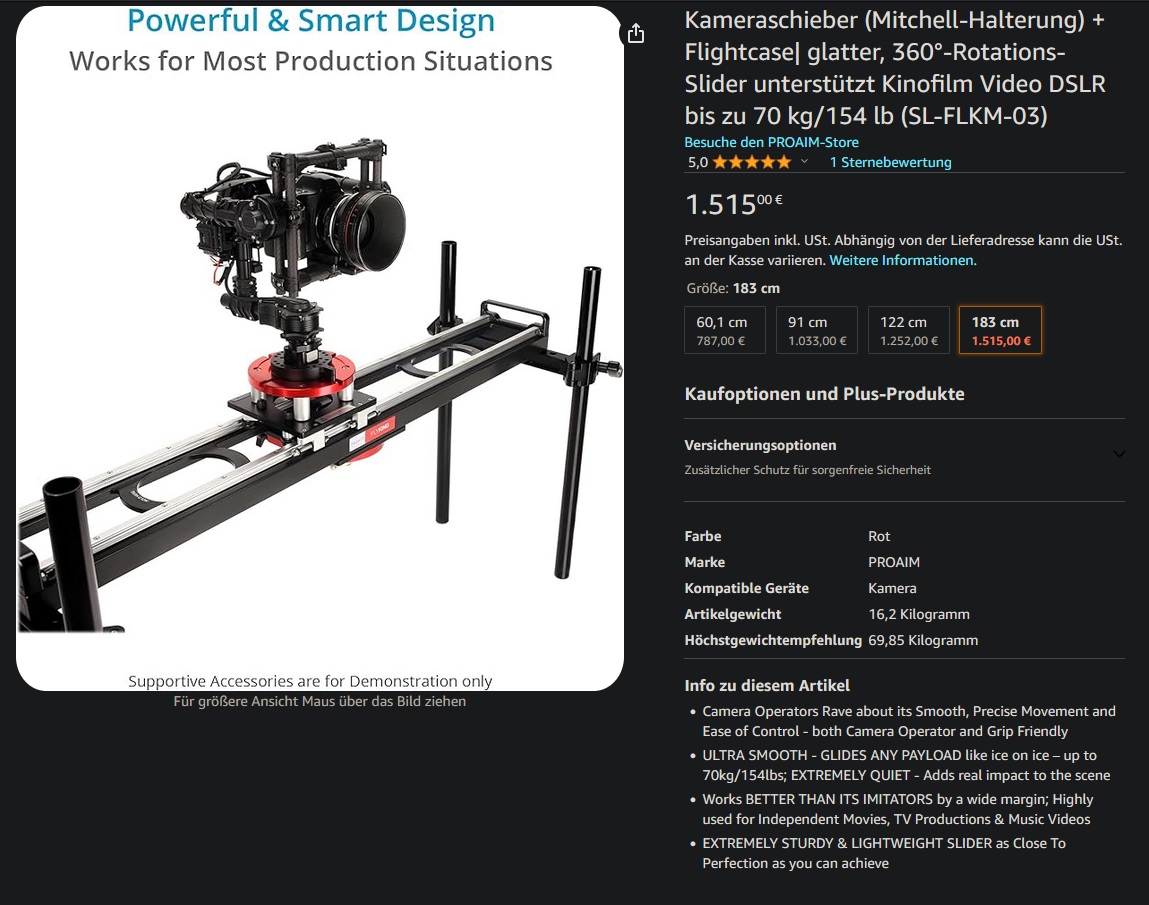The height and width of the screenshot is (905, 1149).
Task: Visit the PROAIM-Store link
Action: pyautogui.click(x=771, y=142)
